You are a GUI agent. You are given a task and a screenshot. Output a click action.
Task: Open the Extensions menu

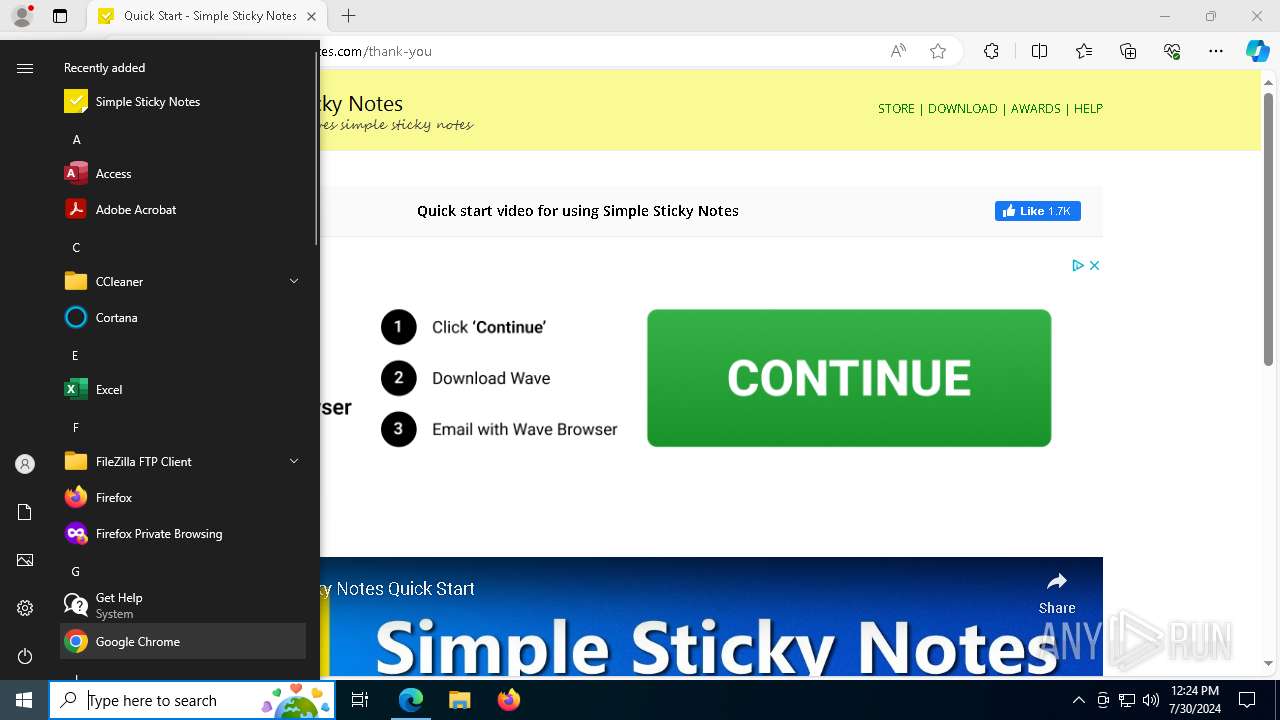pyautogui.click(x=991, y=51)
